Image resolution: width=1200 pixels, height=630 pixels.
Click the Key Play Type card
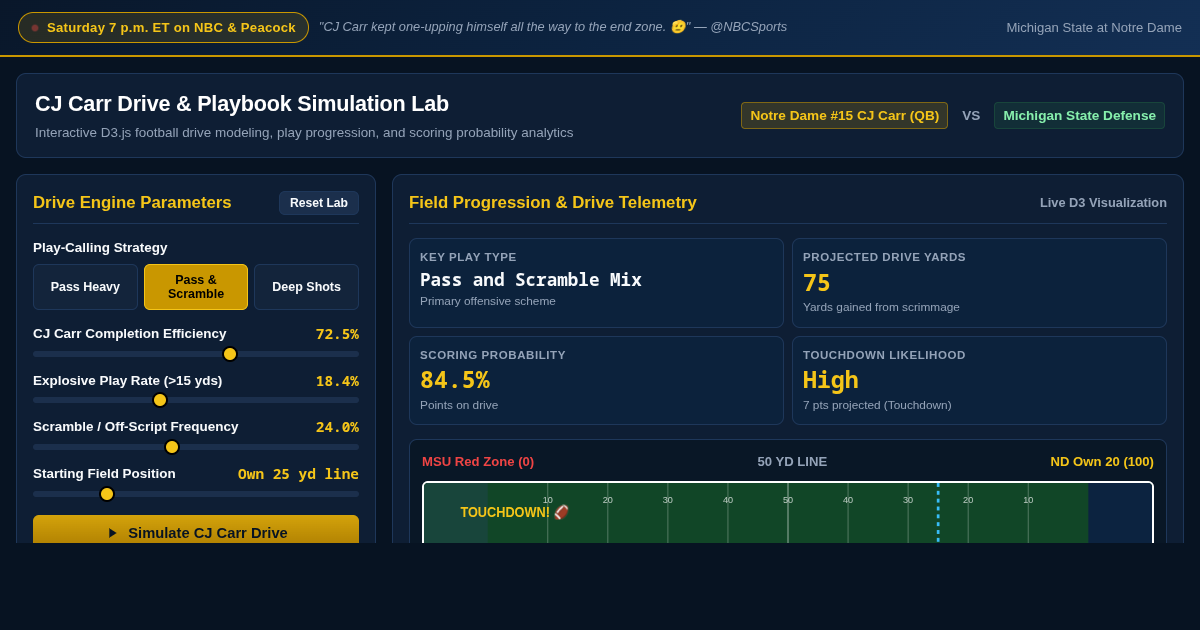[596, 283]
